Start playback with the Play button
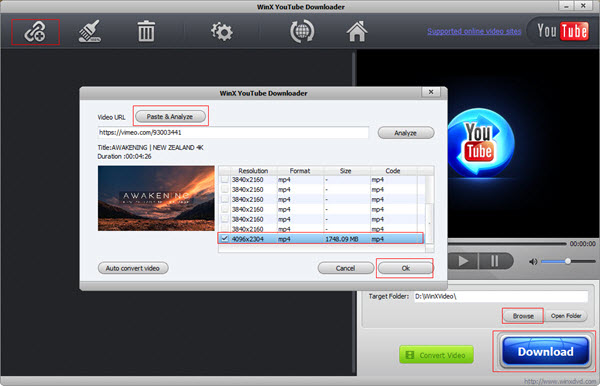The height and width of the screenshot is (386, 600). tap(463, 261)
